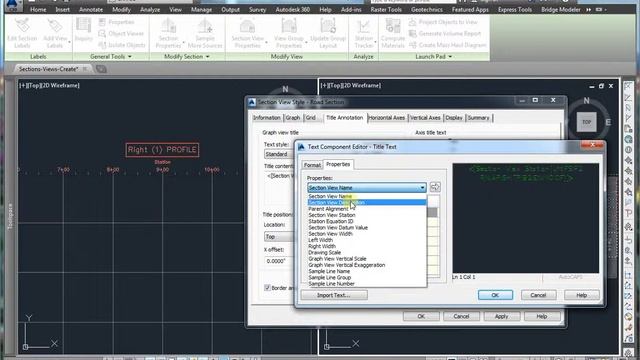The height and width of the screenshot is (360, 640).
Task: Select Right Width option
Action: [x=367, y=247]
